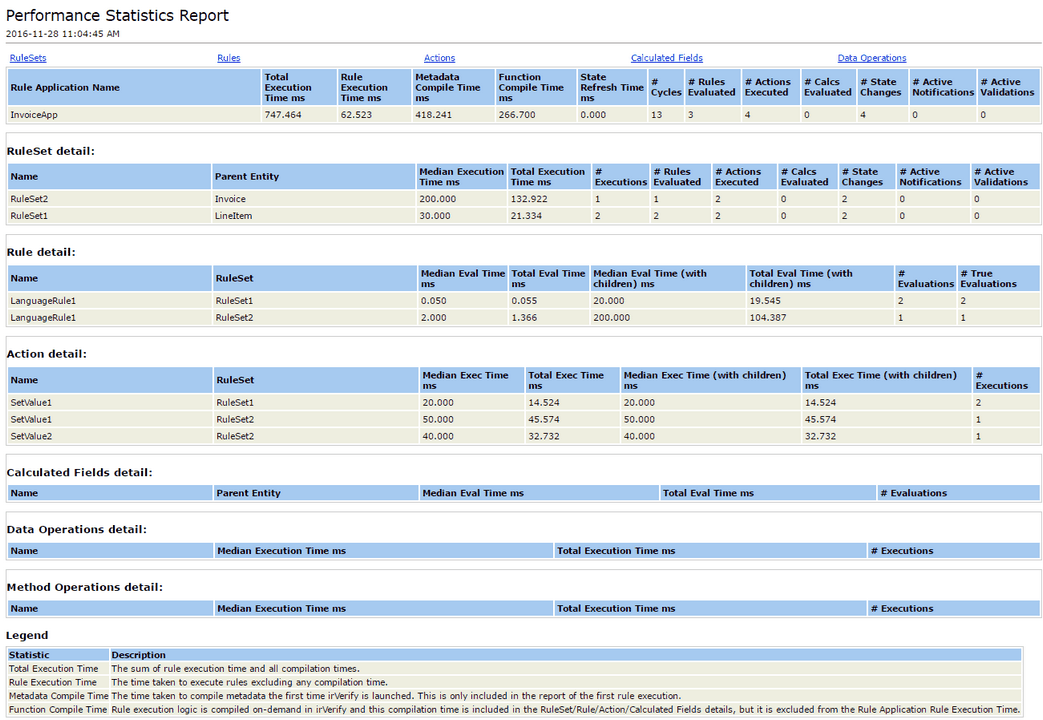
Task: Go to Calculated Fields link
Action: click(666, 58)
